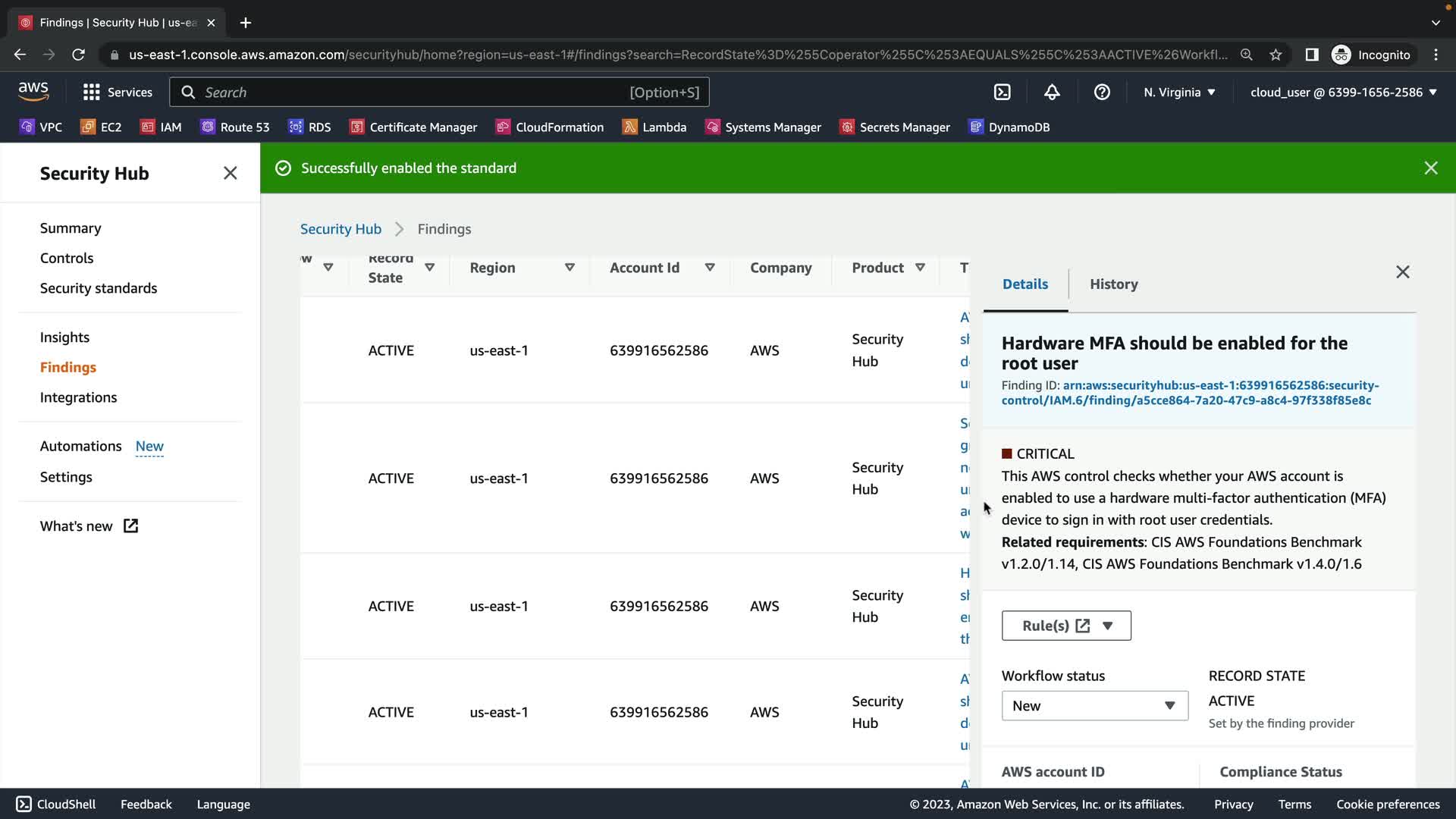The height and width of the screenshot is (819, 1456).
Task: Switch to the History tab
Action: point(1113,284)
